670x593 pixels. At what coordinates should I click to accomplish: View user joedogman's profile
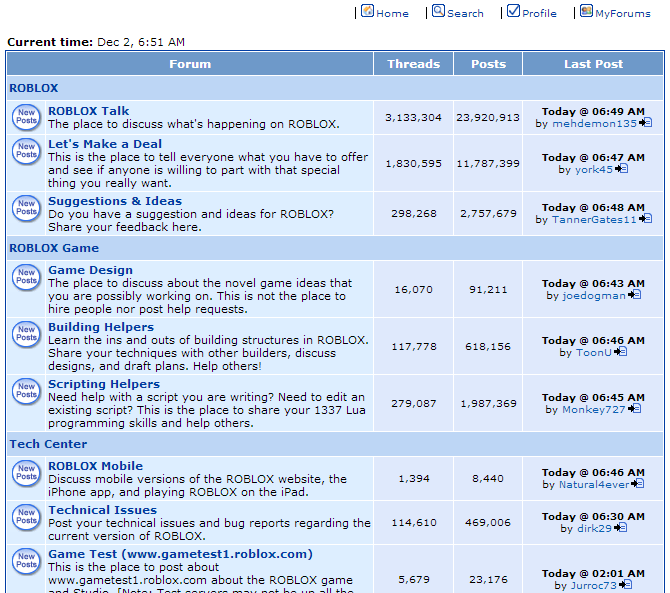pos(594,295)
